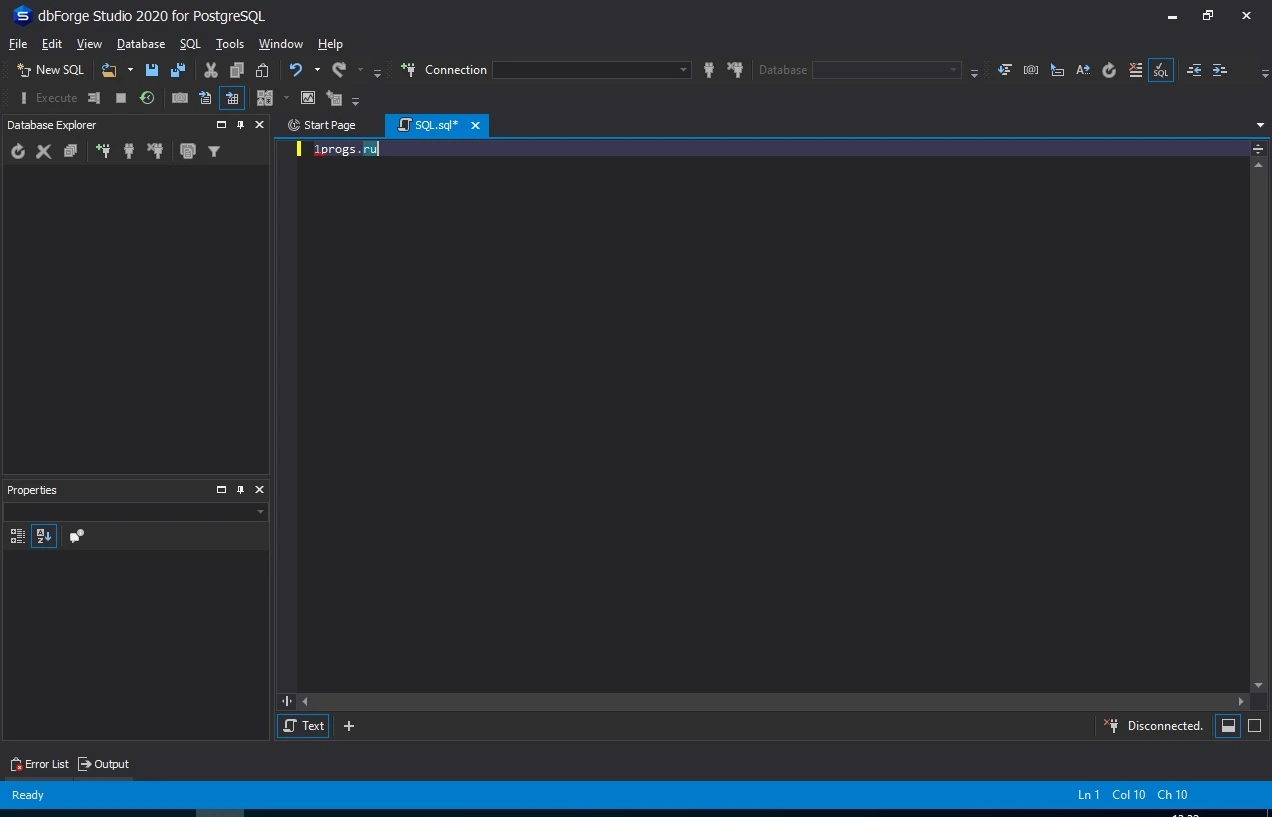This screenshot has height=817, width=1272.
Task: Expand the Open file dropdown arrow
Action: [x=130, y=70]
